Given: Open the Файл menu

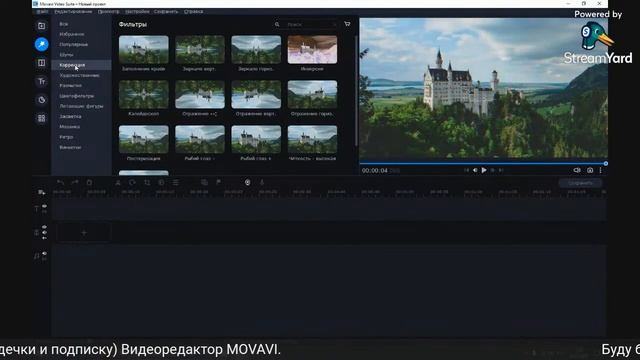Looking at the screenshot, I should pyautogui.click(x=42, y=12).
